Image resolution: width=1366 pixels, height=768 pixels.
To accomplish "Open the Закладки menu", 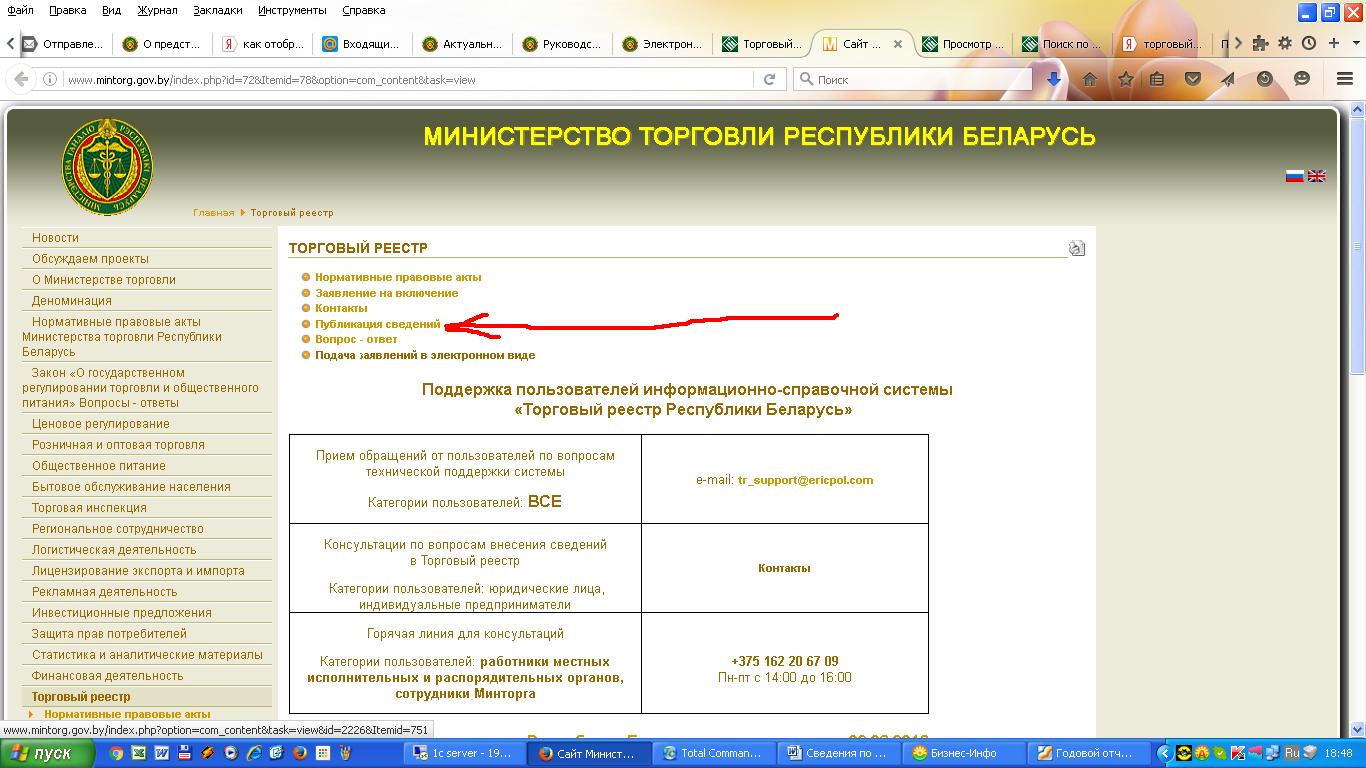I will coord(217,10).
